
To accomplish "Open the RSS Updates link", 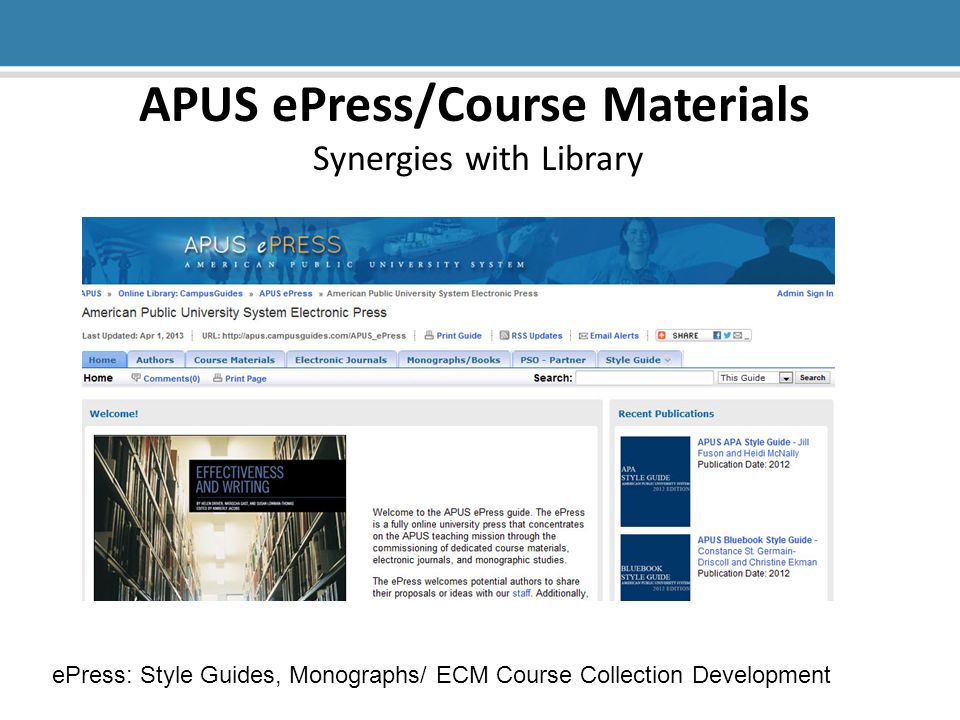I will pyautogui.click(x=537, y=336).
